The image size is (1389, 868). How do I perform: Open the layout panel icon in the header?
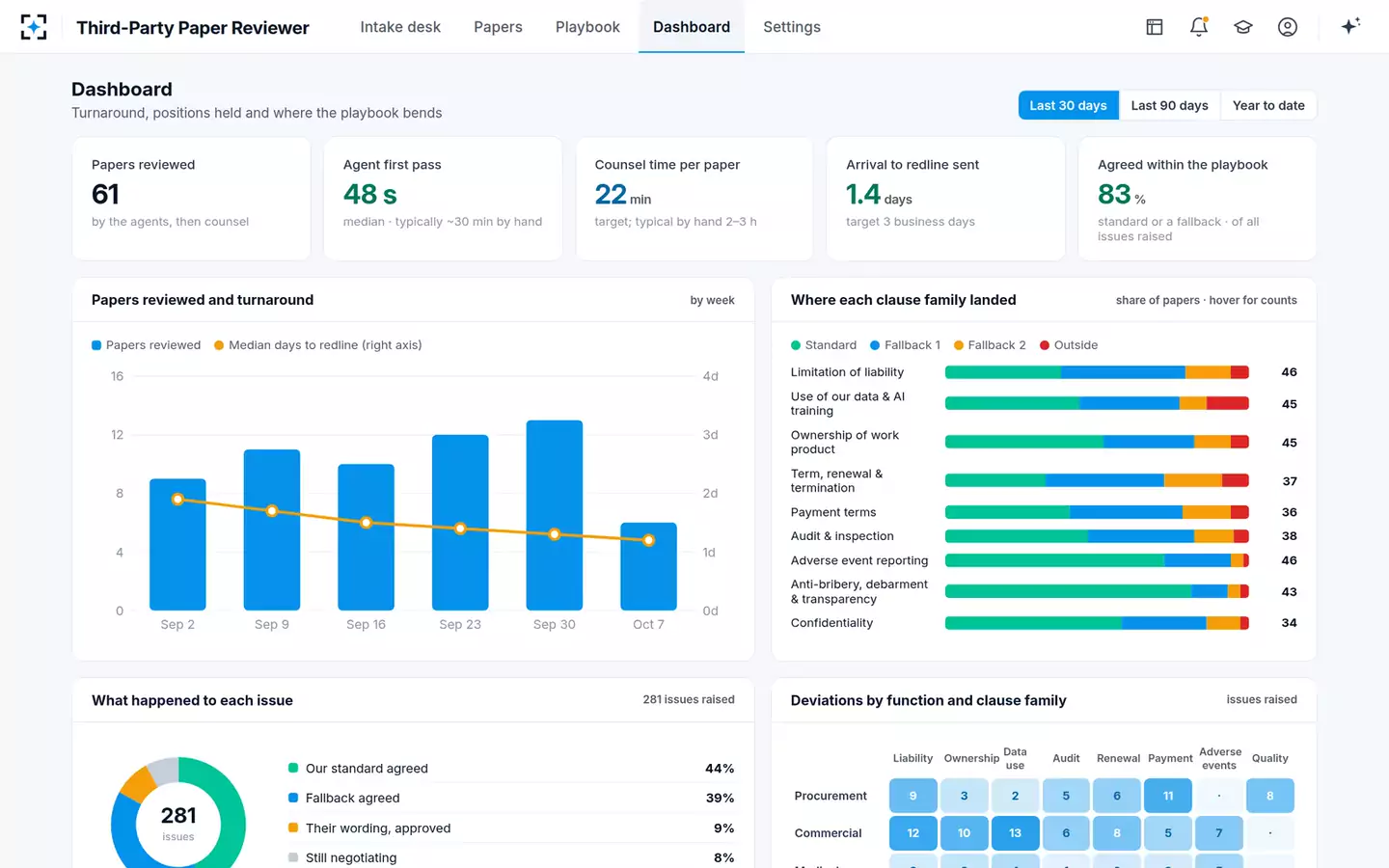1155,27
